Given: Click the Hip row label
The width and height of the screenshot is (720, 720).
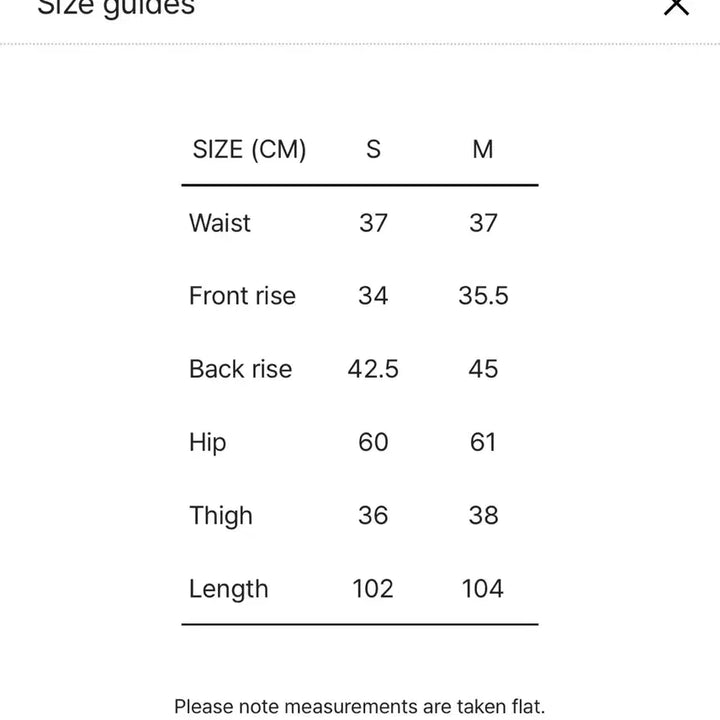Looking at the screenshot, I should (208, 443).
